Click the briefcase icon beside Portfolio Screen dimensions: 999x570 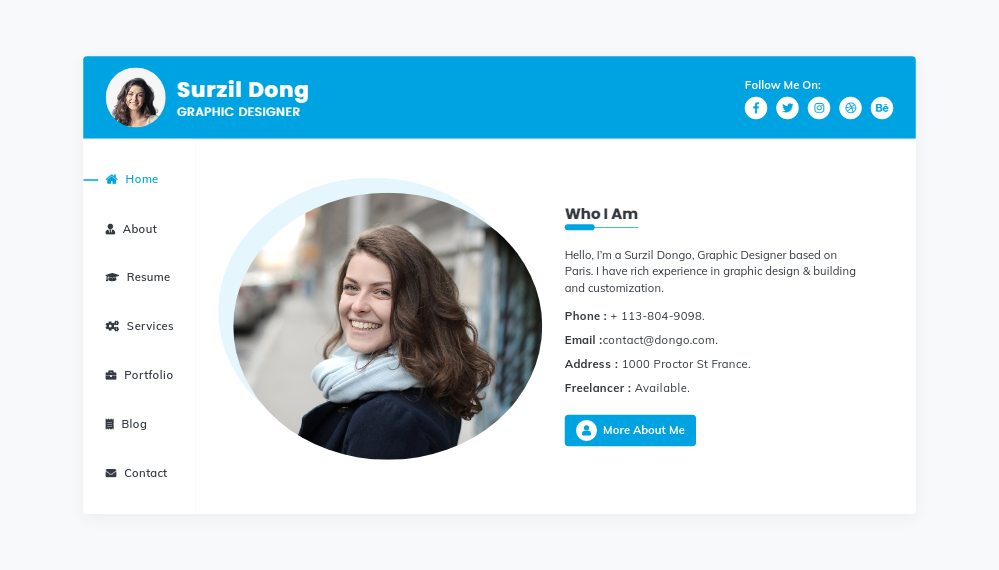coord(111,375)
